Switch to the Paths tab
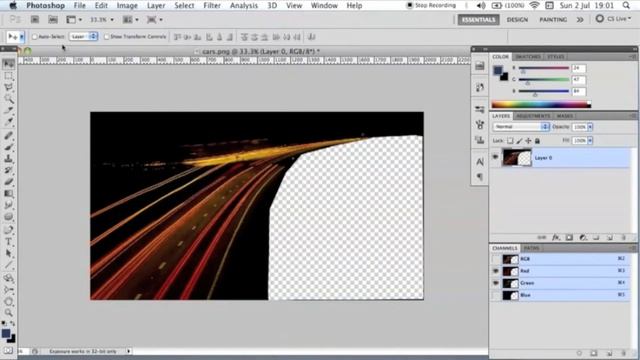Image resolution: width=640 pixels, height=360 pixels. (531, 248)
